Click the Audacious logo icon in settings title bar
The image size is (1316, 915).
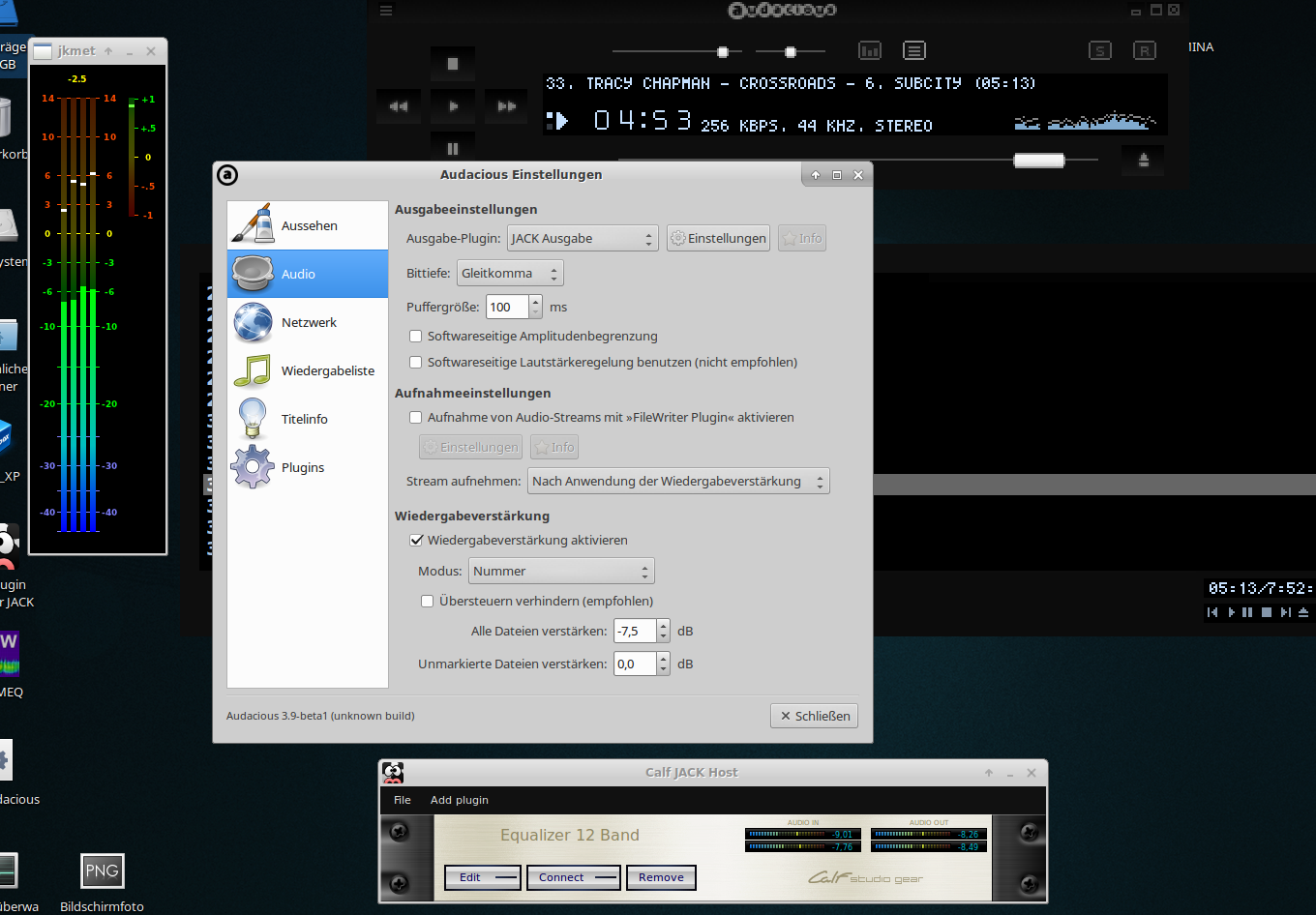(227, 174)
